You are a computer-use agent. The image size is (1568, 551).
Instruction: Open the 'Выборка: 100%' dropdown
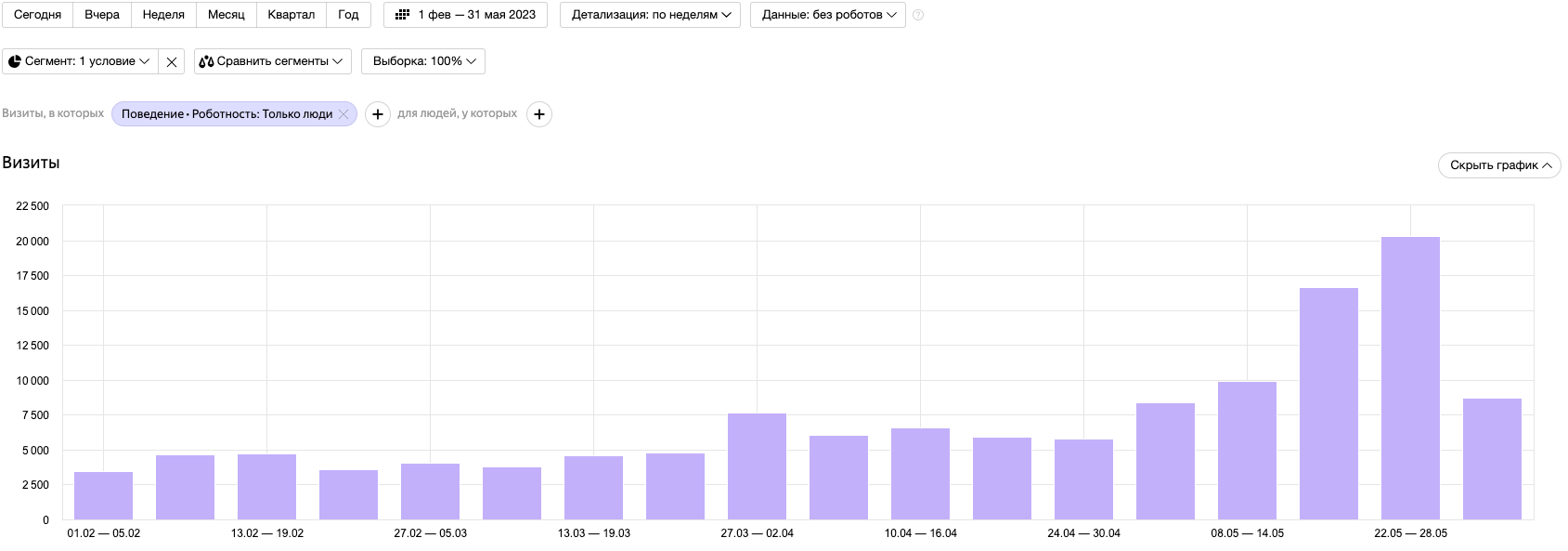click(423, 61)
